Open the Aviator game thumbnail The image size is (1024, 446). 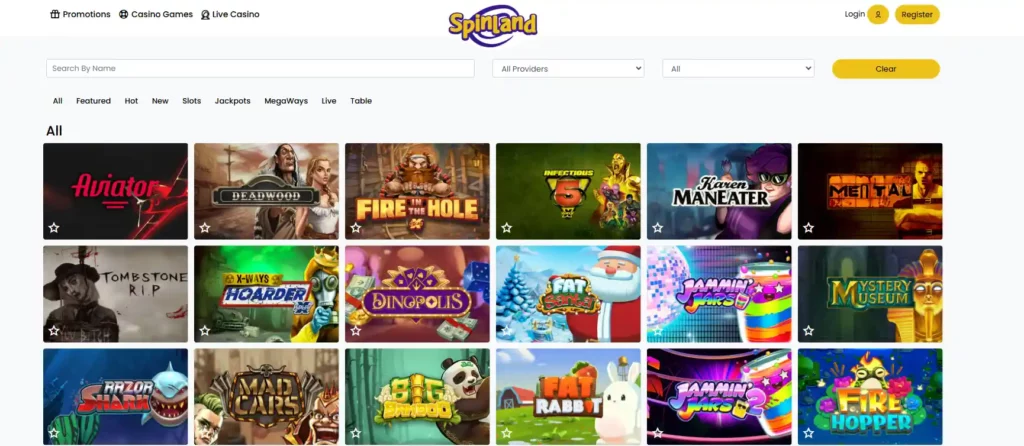coord(116,191)
